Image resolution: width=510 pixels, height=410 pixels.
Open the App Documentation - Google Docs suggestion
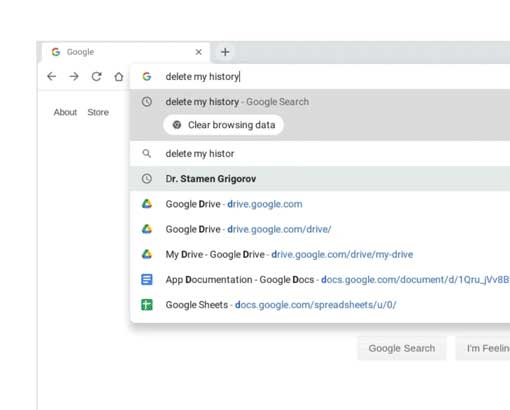pos(320,280)
